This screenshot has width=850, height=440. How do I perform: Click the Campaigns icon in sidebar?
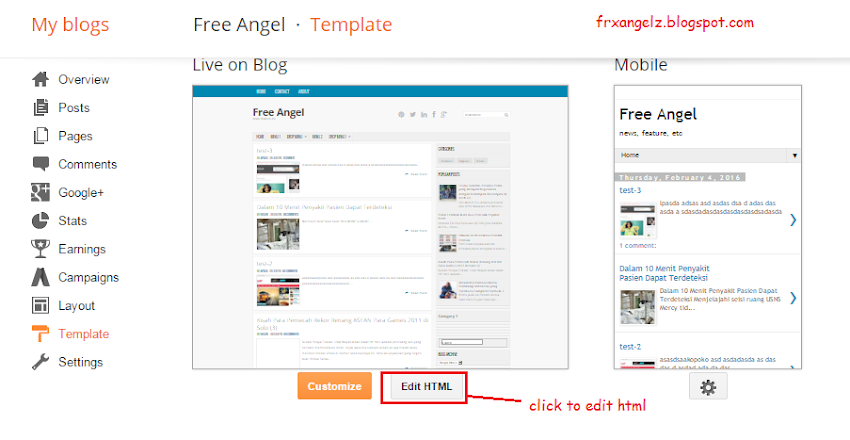(40, 277)
